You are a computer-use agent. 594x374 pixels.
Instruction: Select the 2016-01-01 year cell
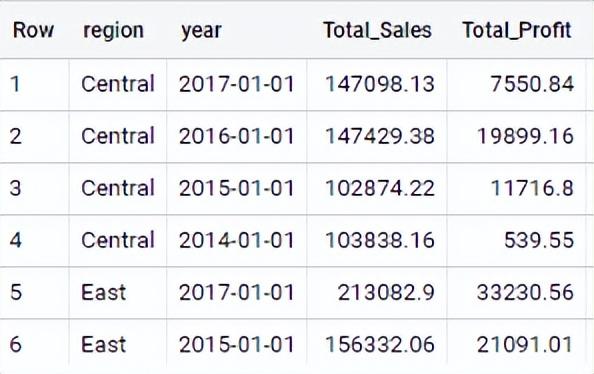tap(236, 136)
